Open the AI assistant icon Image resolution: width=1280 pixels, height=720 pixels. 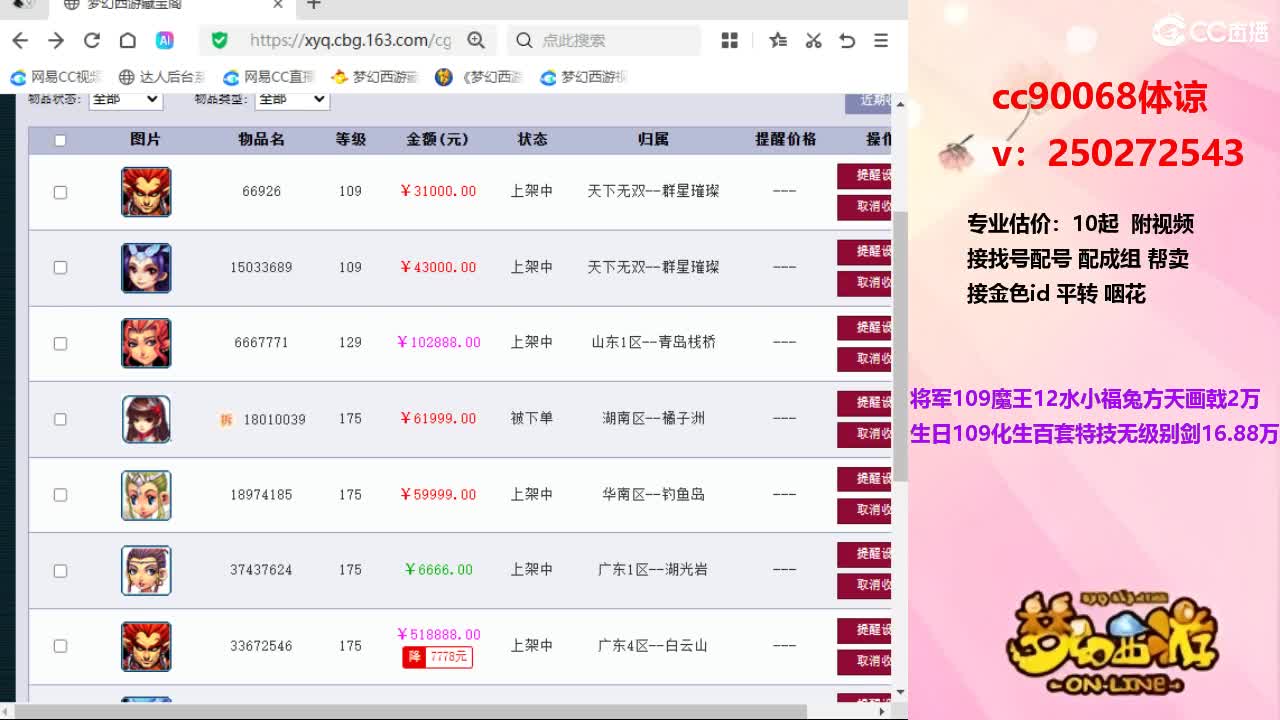point(165,40)
